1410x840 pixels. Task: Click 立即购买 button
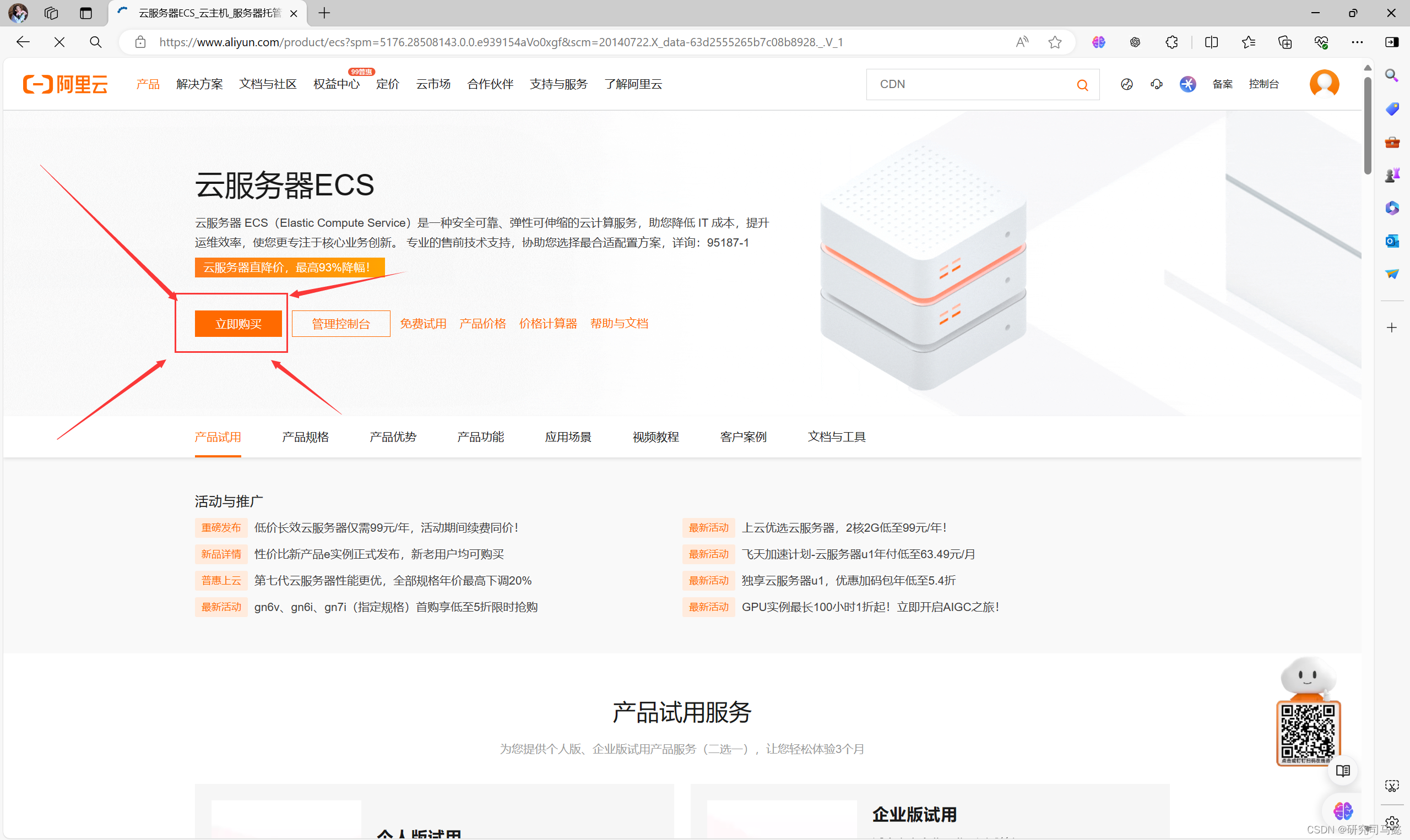point(238,324)
